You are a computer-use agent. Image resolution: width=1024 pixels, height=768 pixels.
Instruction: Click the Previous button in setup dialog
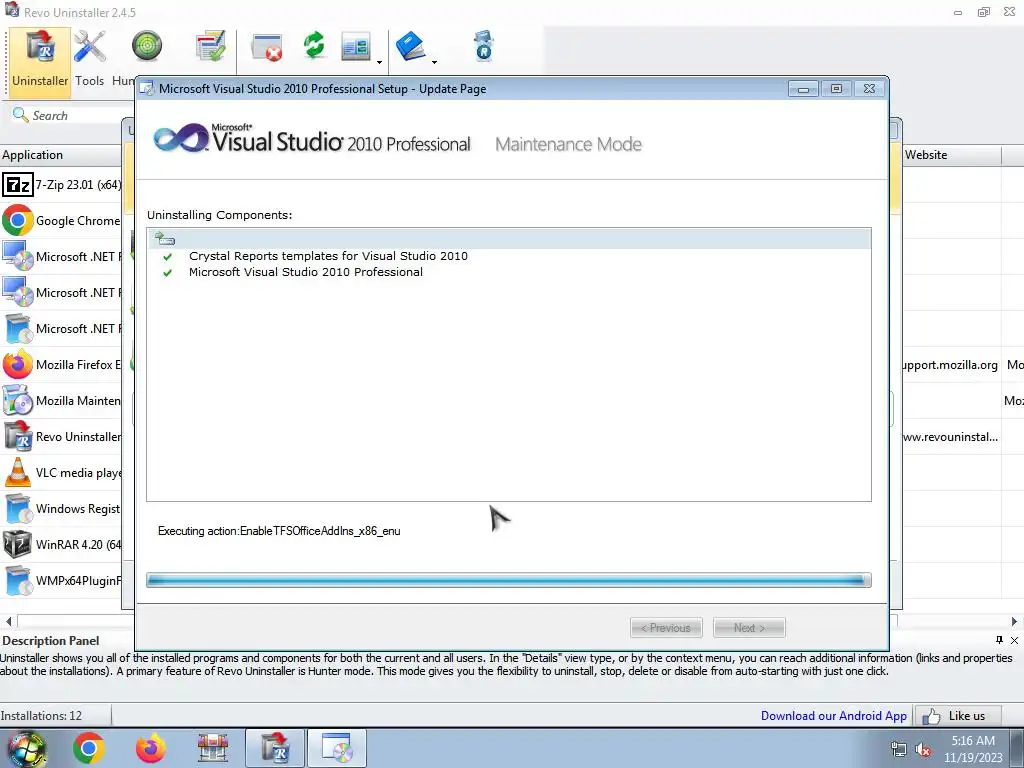coord(666,628)
